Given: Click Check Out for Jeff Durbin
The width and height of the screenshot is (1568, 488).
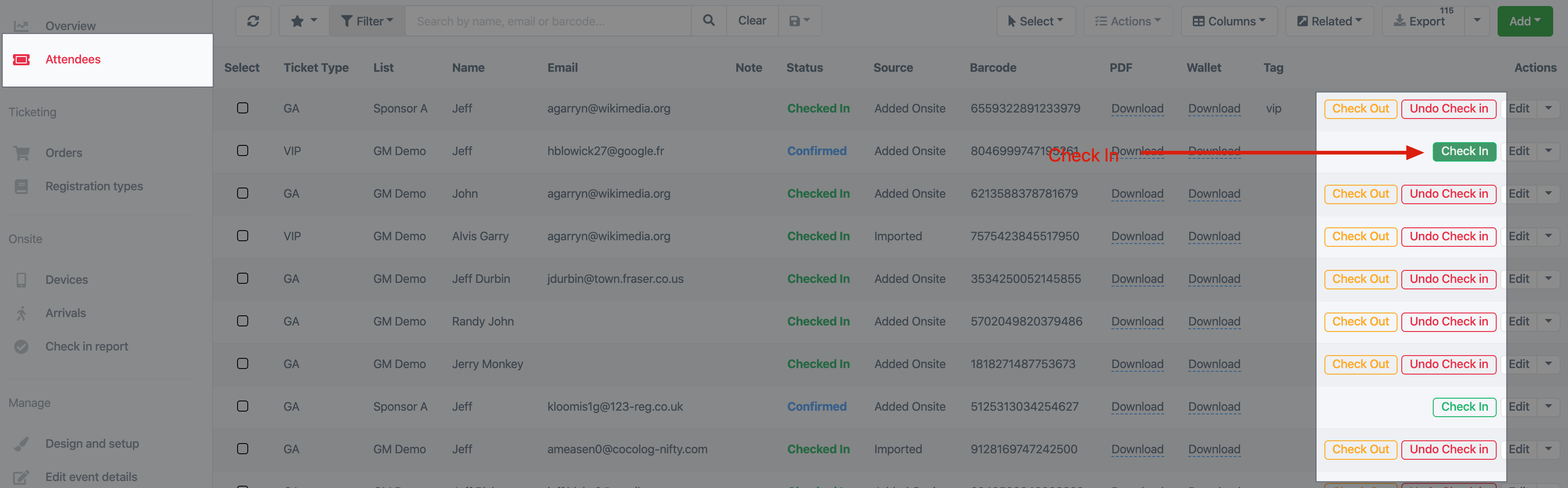Looking at the screenshot, I should (x=1360, y=279).
